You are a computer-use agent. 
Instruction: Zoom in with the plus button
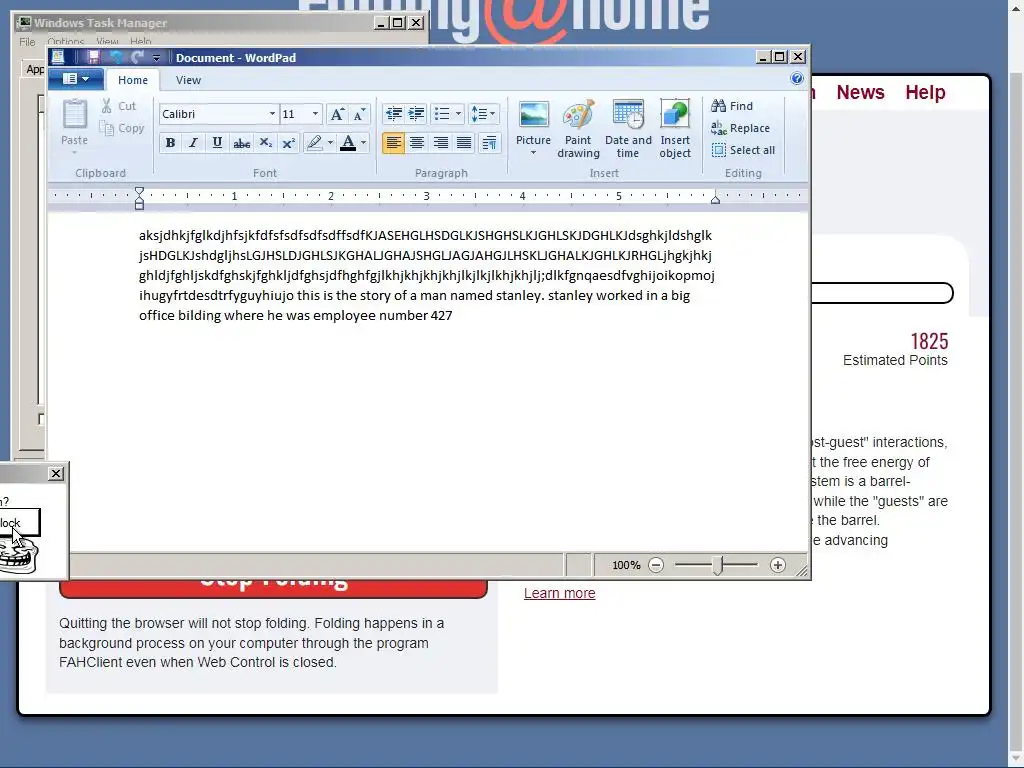click(x=778, y=565)
